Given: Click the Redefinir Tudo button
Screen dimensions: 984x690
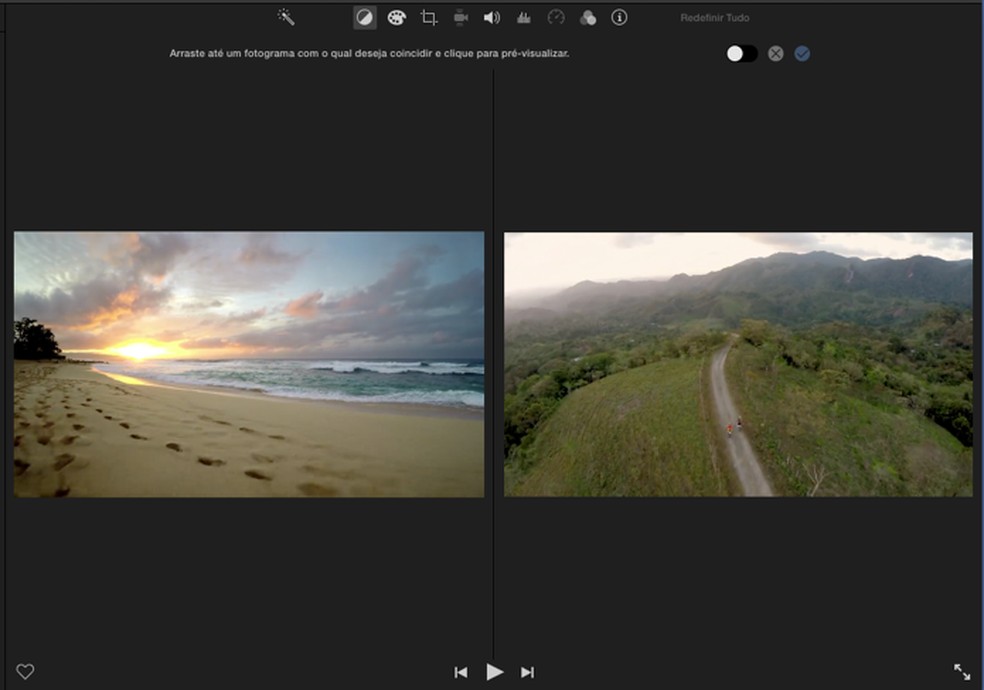Looking at the screenshot, I should click(x=715, y=18).
